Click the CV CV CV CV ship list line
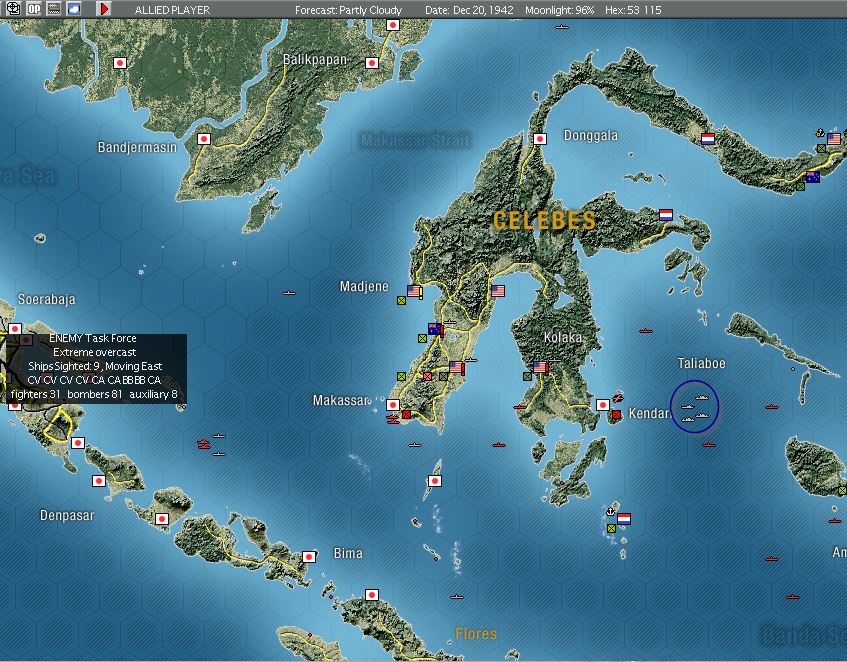 (x=94, y=380)
